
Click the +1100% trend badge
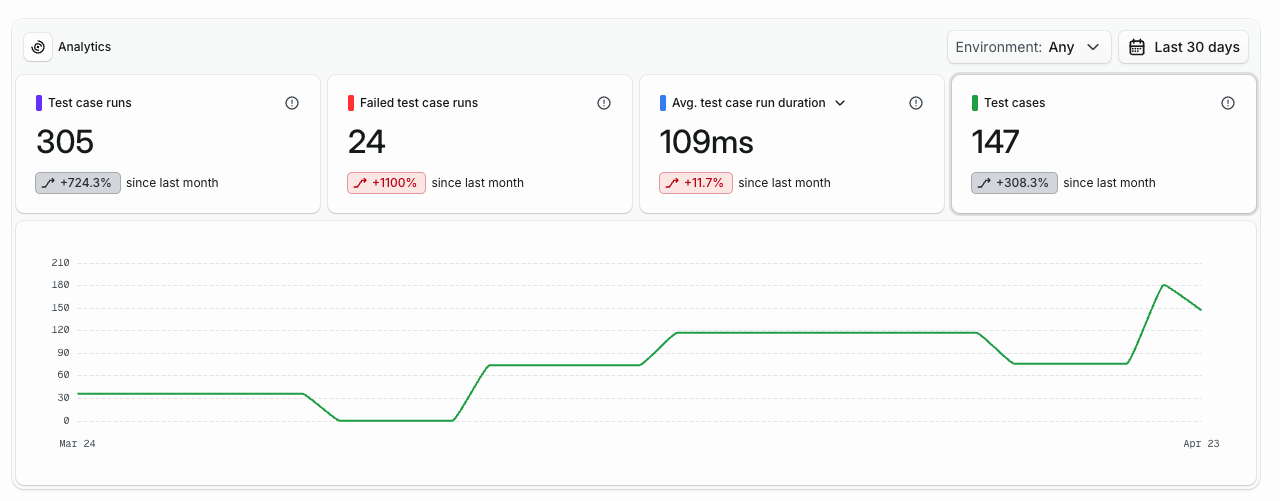click(x=387, y=183)
